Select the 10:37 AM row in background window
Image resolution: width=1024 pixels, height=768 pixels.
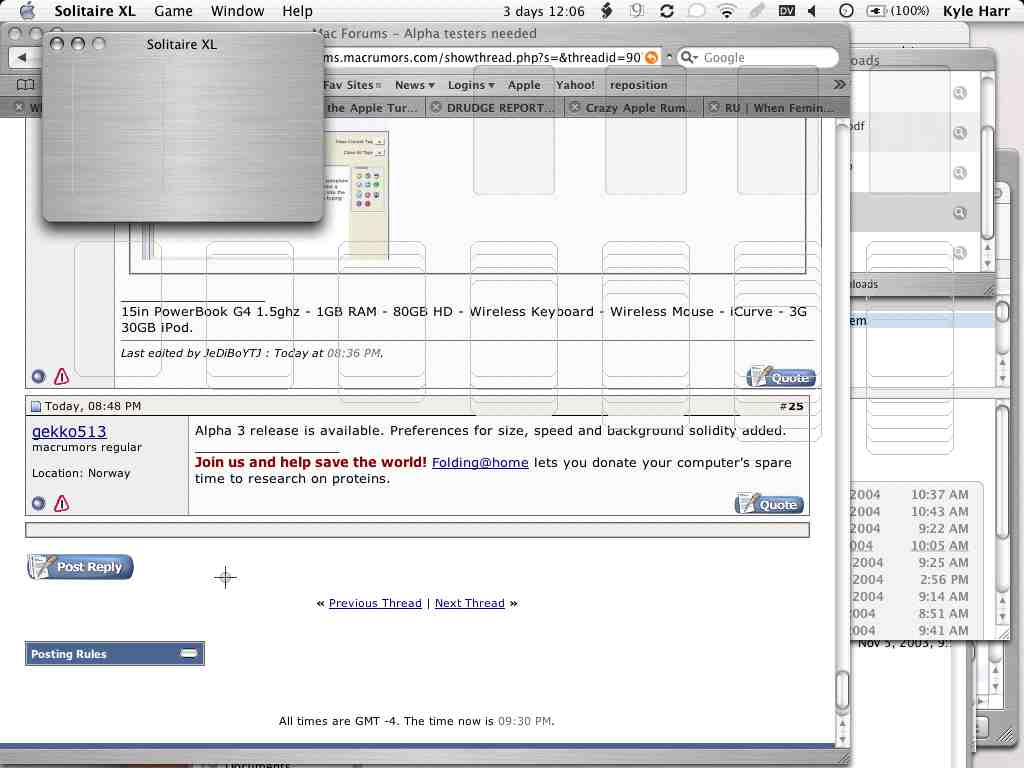point(909,494)
